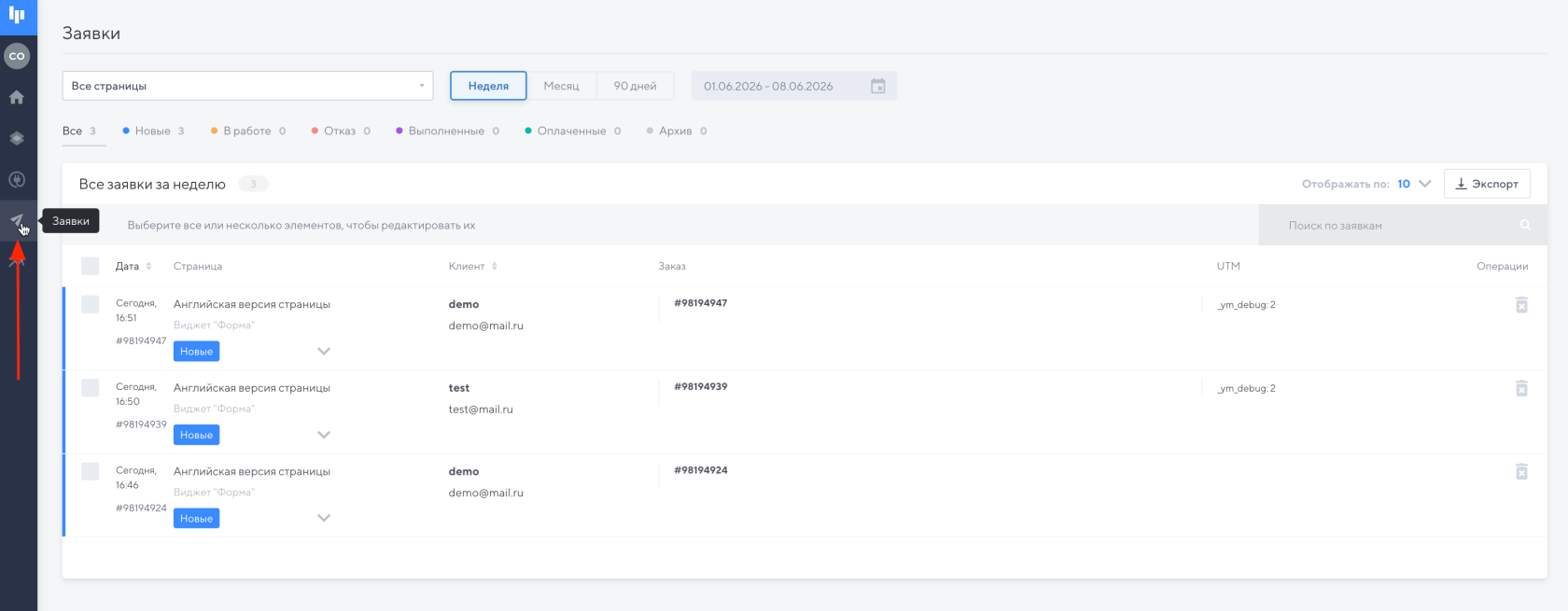The height and width of the screenshot is (611, 1568).
Task: Click email test@mail.ru
Action: [481, 410]
